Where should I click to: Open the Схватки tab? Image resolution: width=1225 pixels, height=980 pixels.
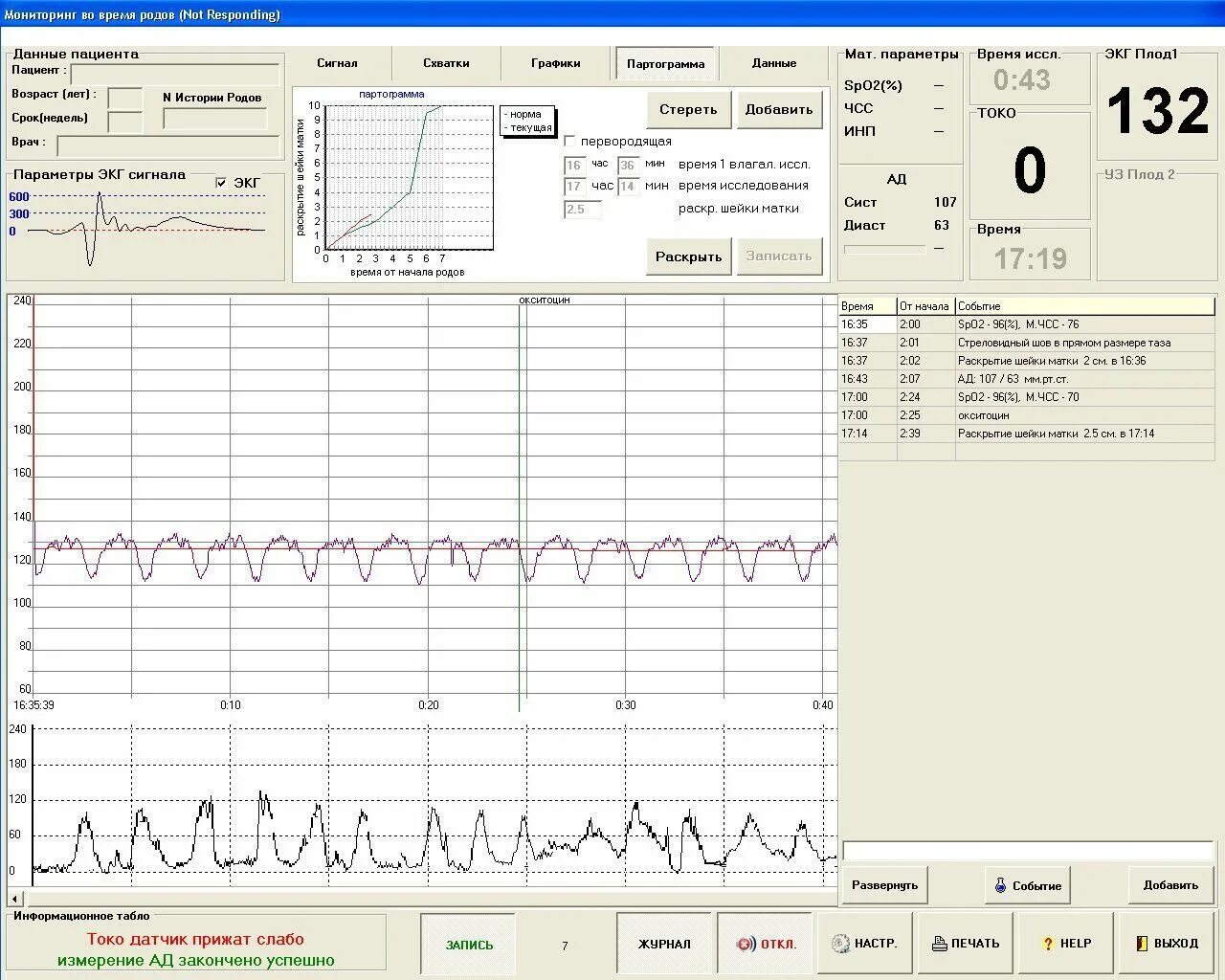tap(446, 63)
